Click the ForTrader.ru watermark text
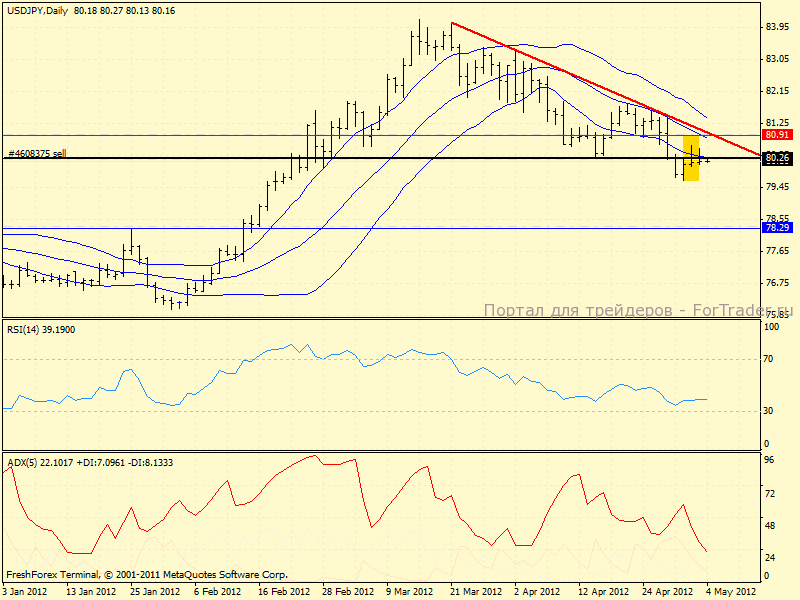 click(x=640, y=311)
